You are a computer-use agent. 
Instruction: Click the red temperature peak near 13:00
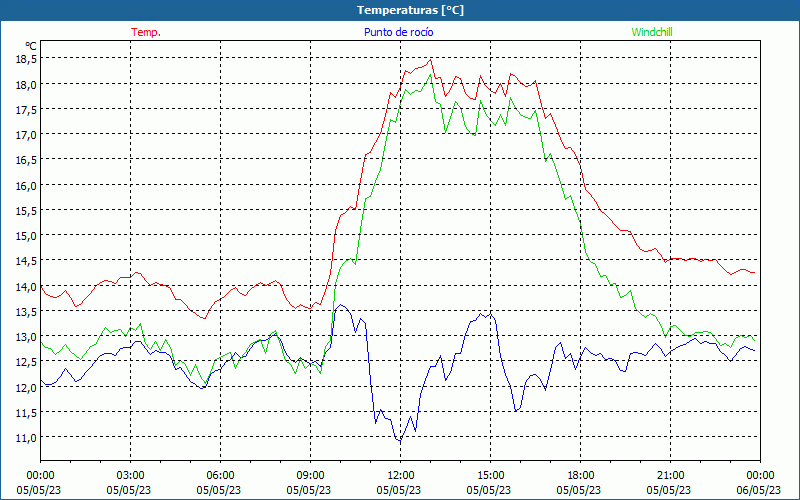(431, 60)
